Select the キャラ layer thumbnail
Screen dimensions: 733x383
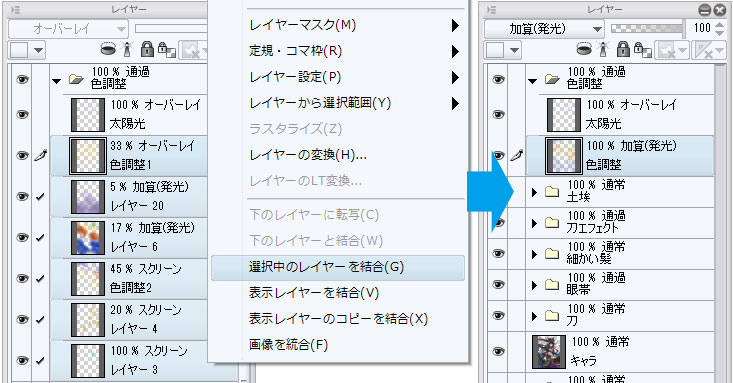(x=549, y=351)
